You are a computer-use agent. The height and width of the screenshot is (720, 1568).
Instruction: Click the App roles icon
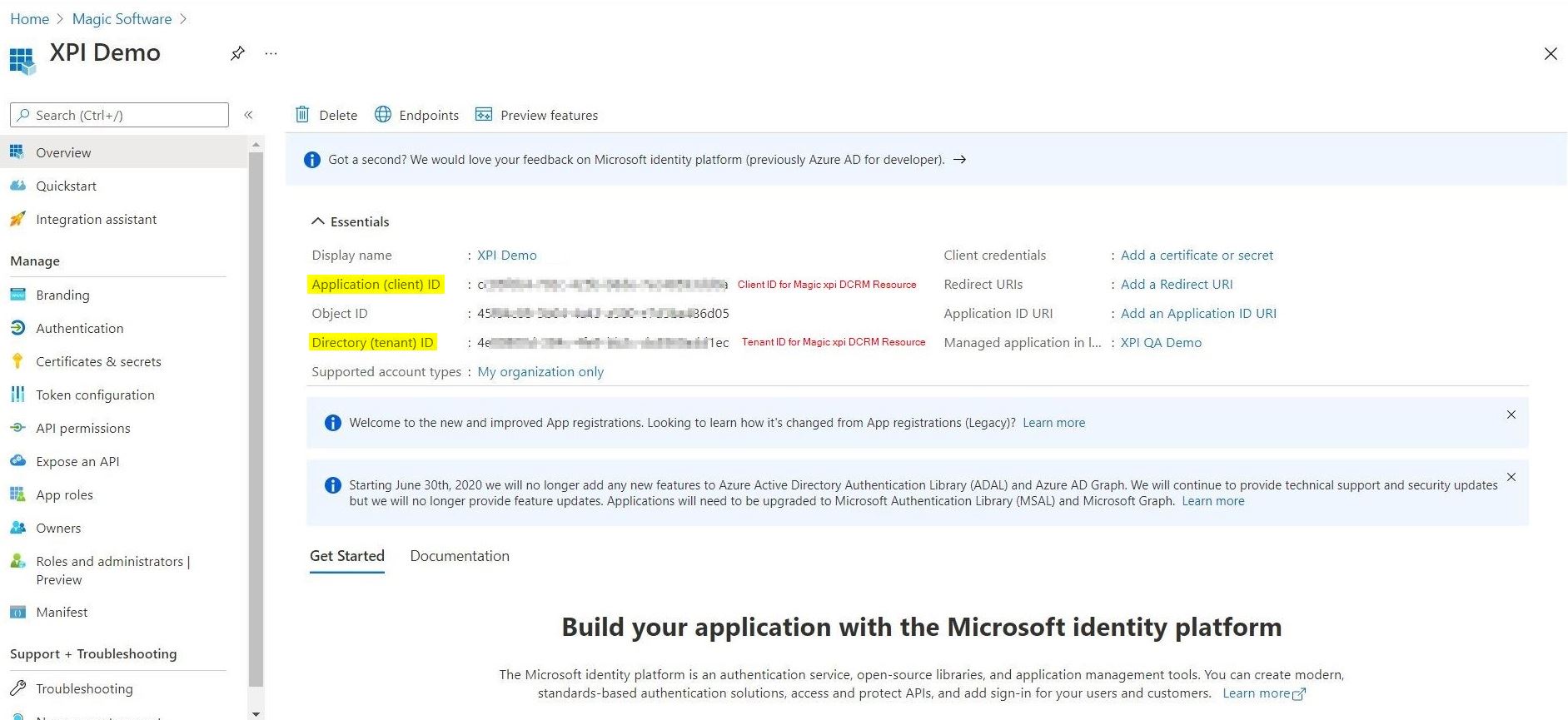coord(17,494)
